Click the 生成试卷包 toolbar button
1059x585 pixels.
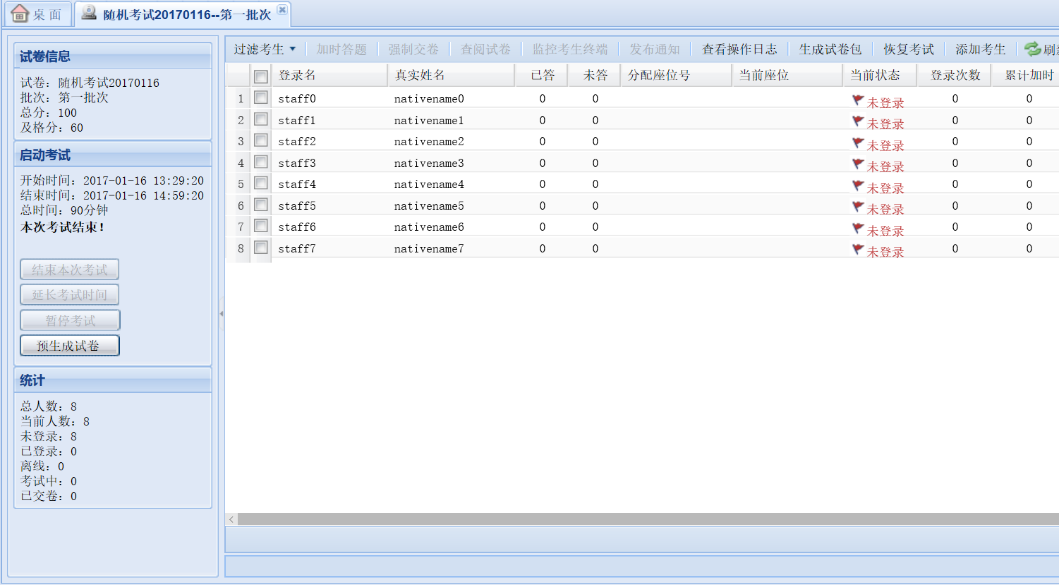coord(830,49)
